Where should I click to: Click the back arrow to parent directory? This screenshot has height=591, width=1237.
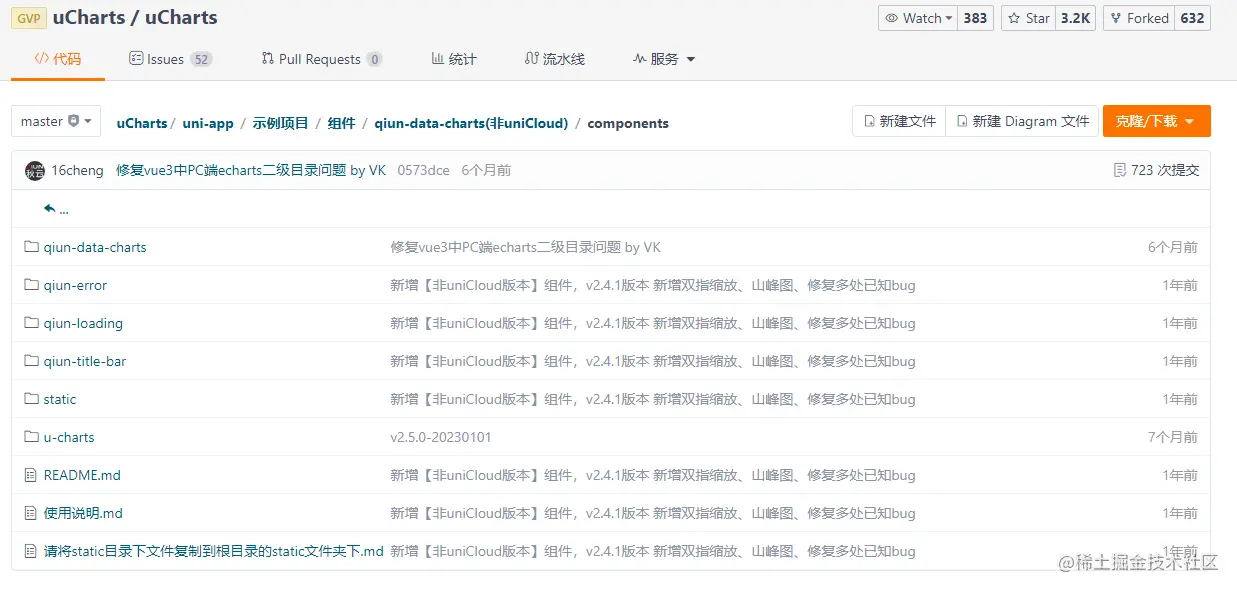(49, 209)
